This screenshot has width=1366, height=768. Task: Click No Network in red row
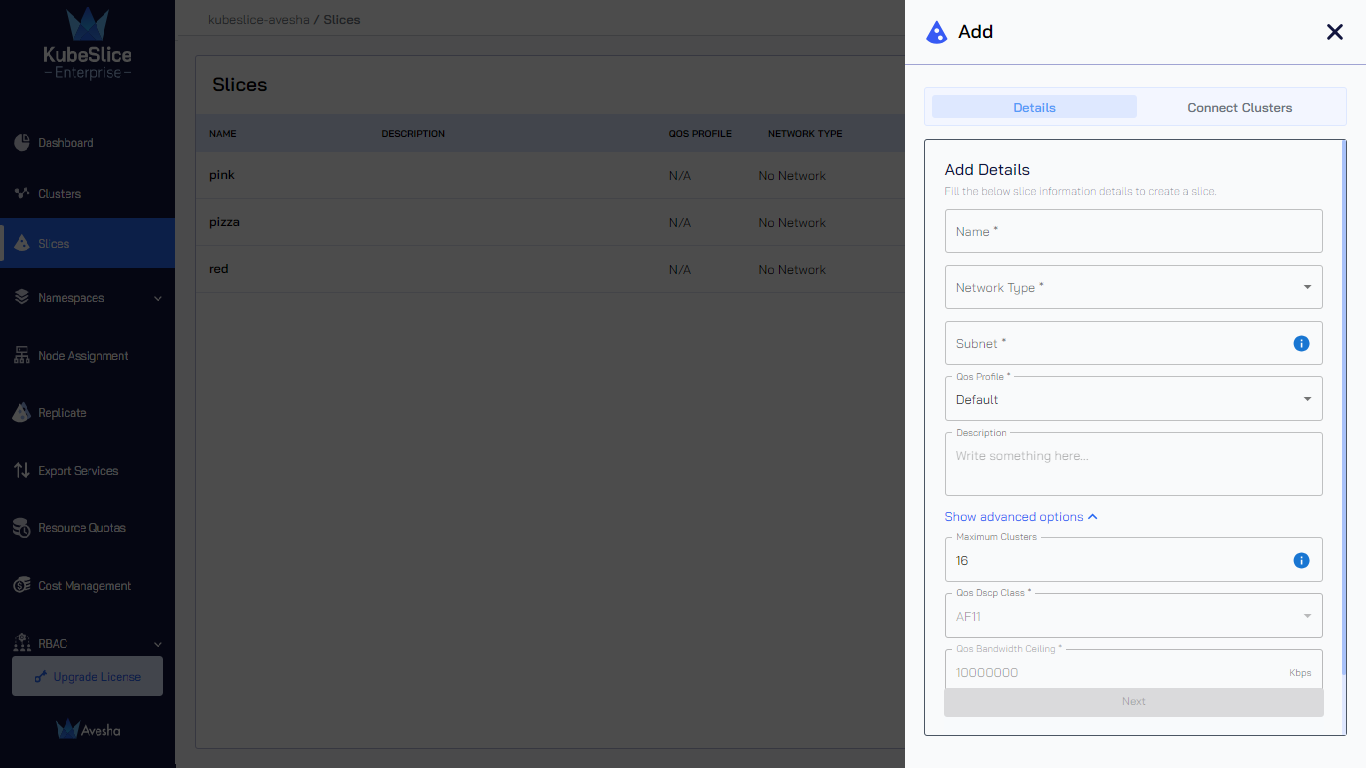[792, 270]
